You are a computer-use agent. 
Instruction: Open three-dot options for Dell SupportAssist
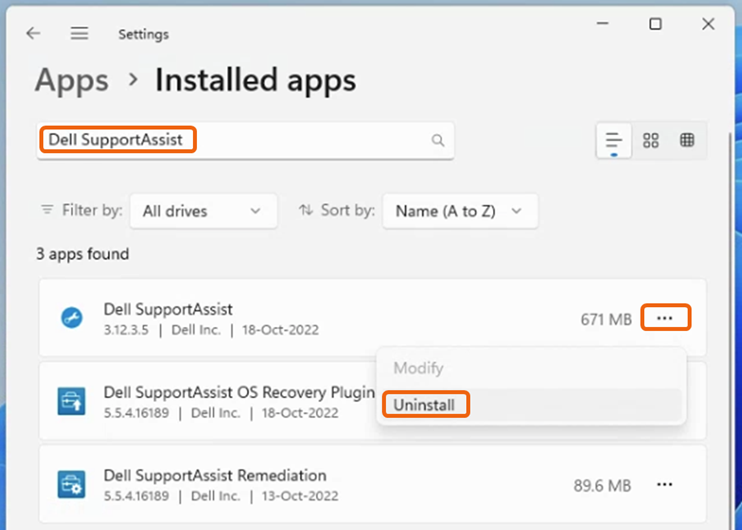click(x=665, y=319)
